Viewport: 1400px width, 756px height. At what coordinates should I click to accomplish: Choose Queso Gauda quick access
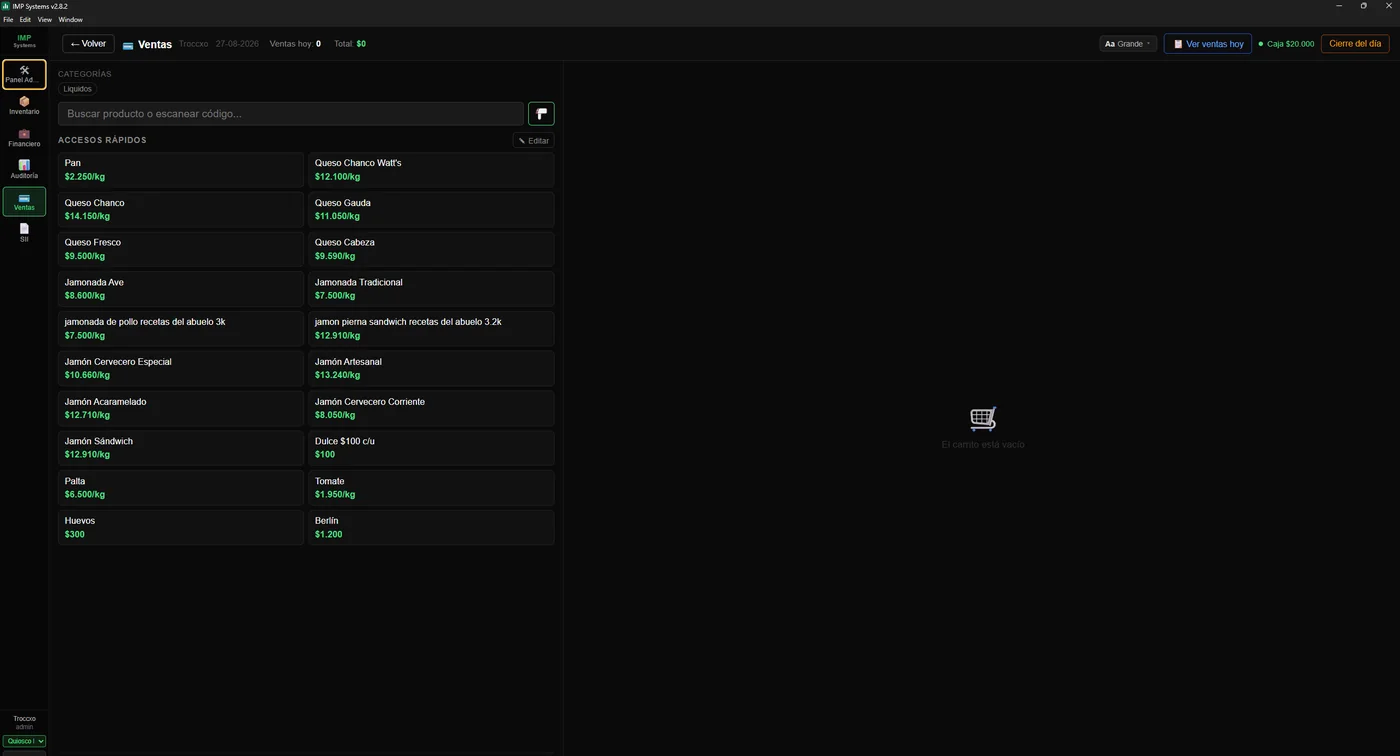431,209
